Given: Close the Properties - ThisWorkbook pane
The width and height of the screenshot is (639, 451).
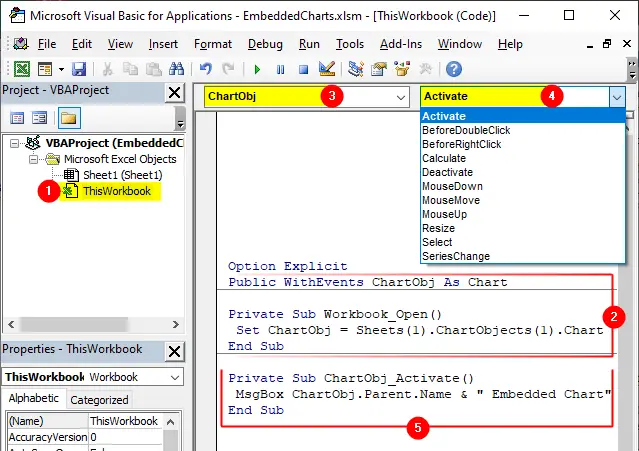Looking at the screenshot, I should [x=174, y=352].
